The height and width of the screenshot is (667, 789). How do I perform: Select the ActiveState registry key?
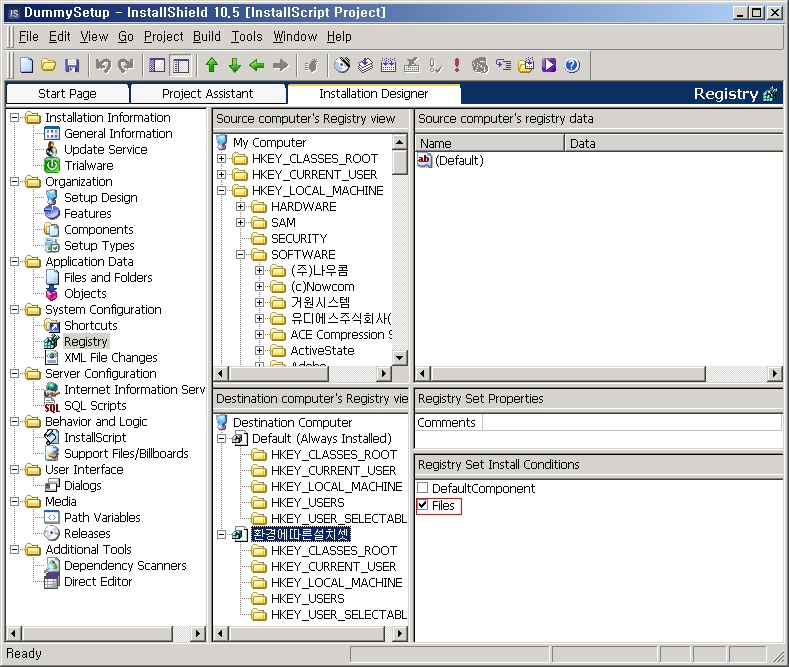pyautogui.click(x=322, y=351)
